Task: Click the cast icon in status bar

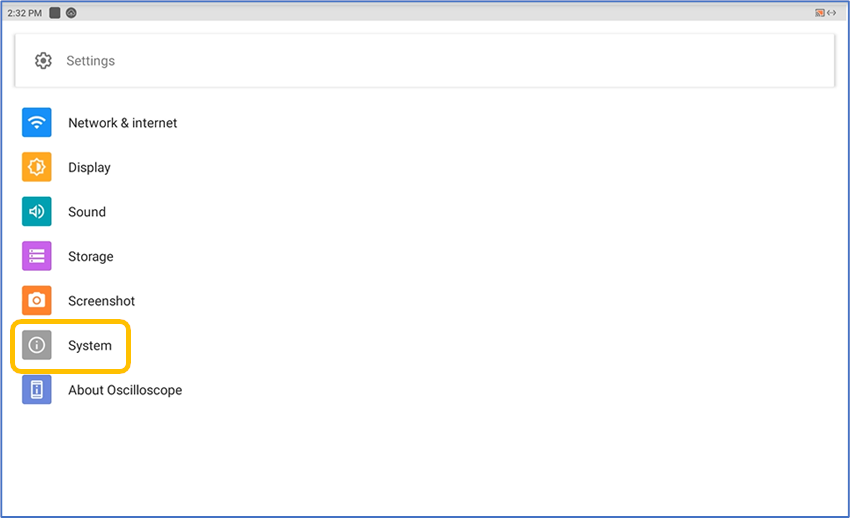Action: (x=820, y=13)
